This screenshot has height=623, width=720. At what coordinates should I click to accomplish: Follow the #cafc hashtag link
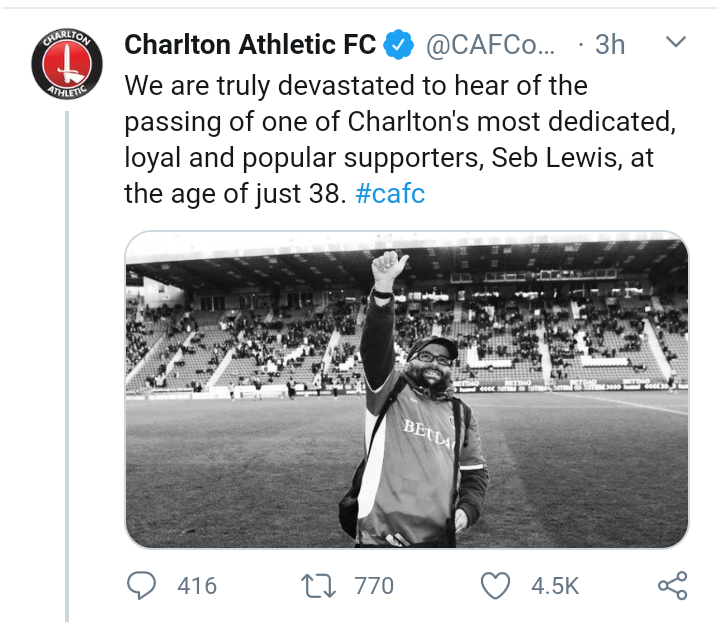(x=390, y=193)
